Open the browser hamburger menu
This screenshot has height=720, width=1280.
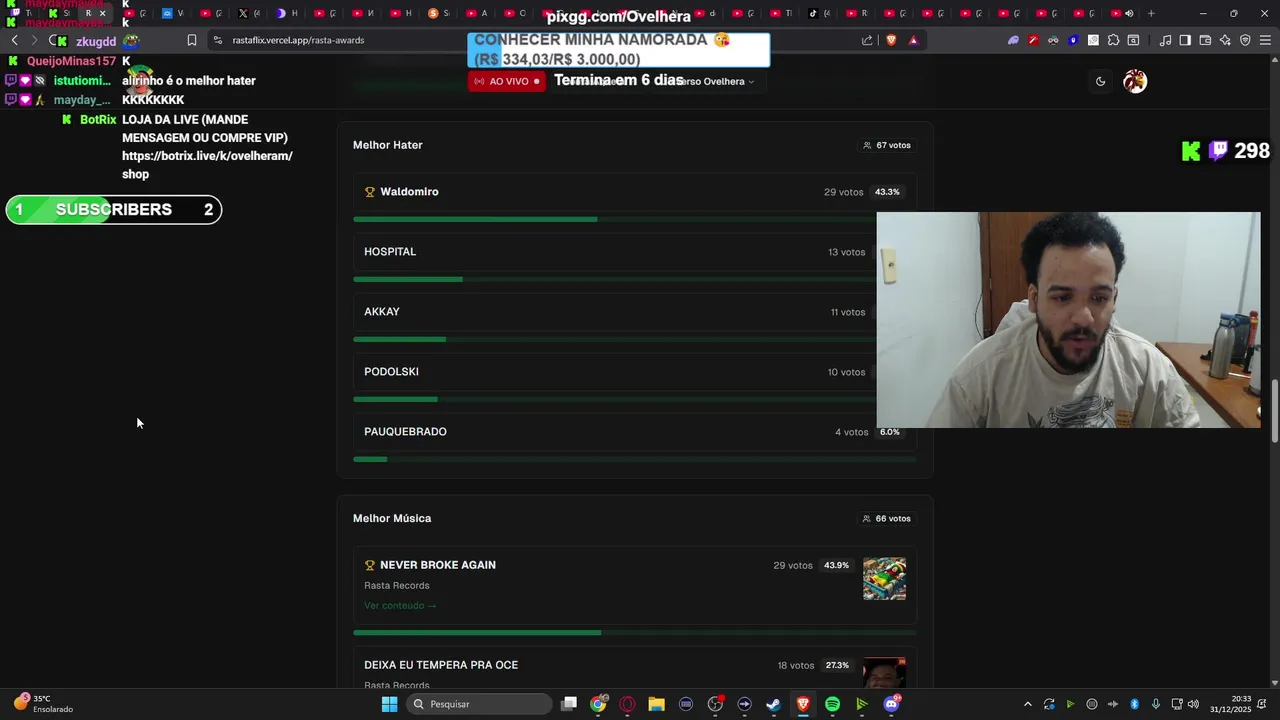click(1265, 40)
